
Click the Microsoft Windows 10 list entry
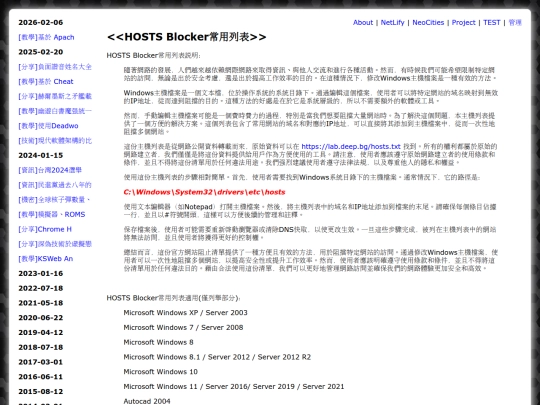tap(160, 372)
